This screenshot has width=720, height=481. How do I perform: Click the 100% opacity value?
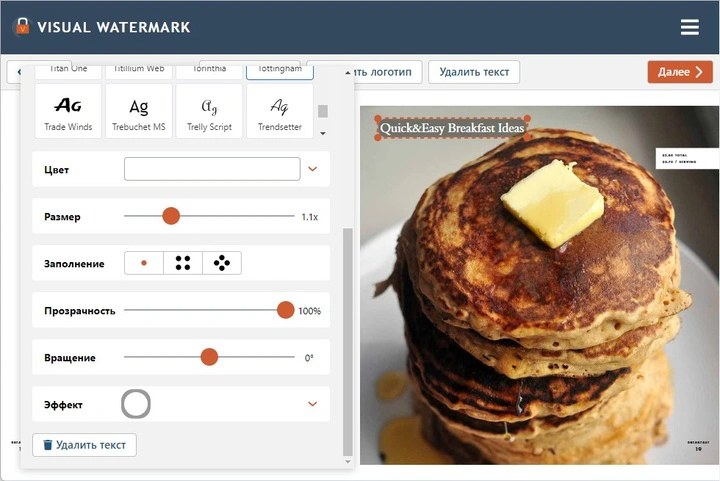tap(310, 311)
